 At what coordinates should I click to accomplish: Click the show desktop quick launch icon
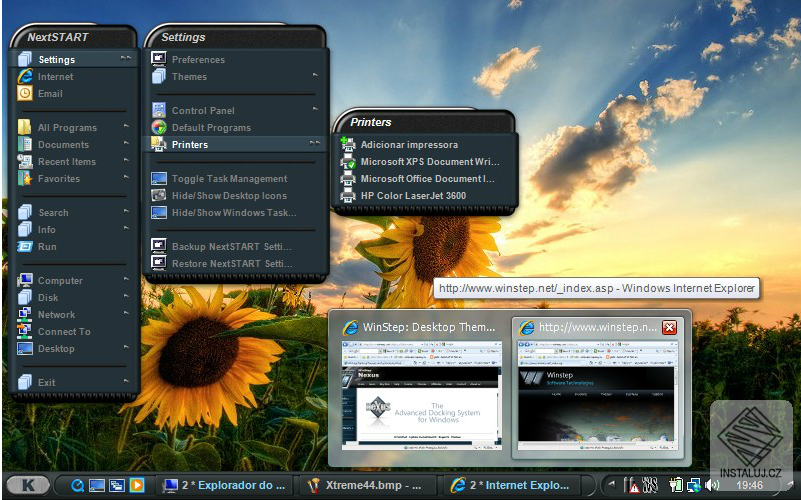coord(97,485)
